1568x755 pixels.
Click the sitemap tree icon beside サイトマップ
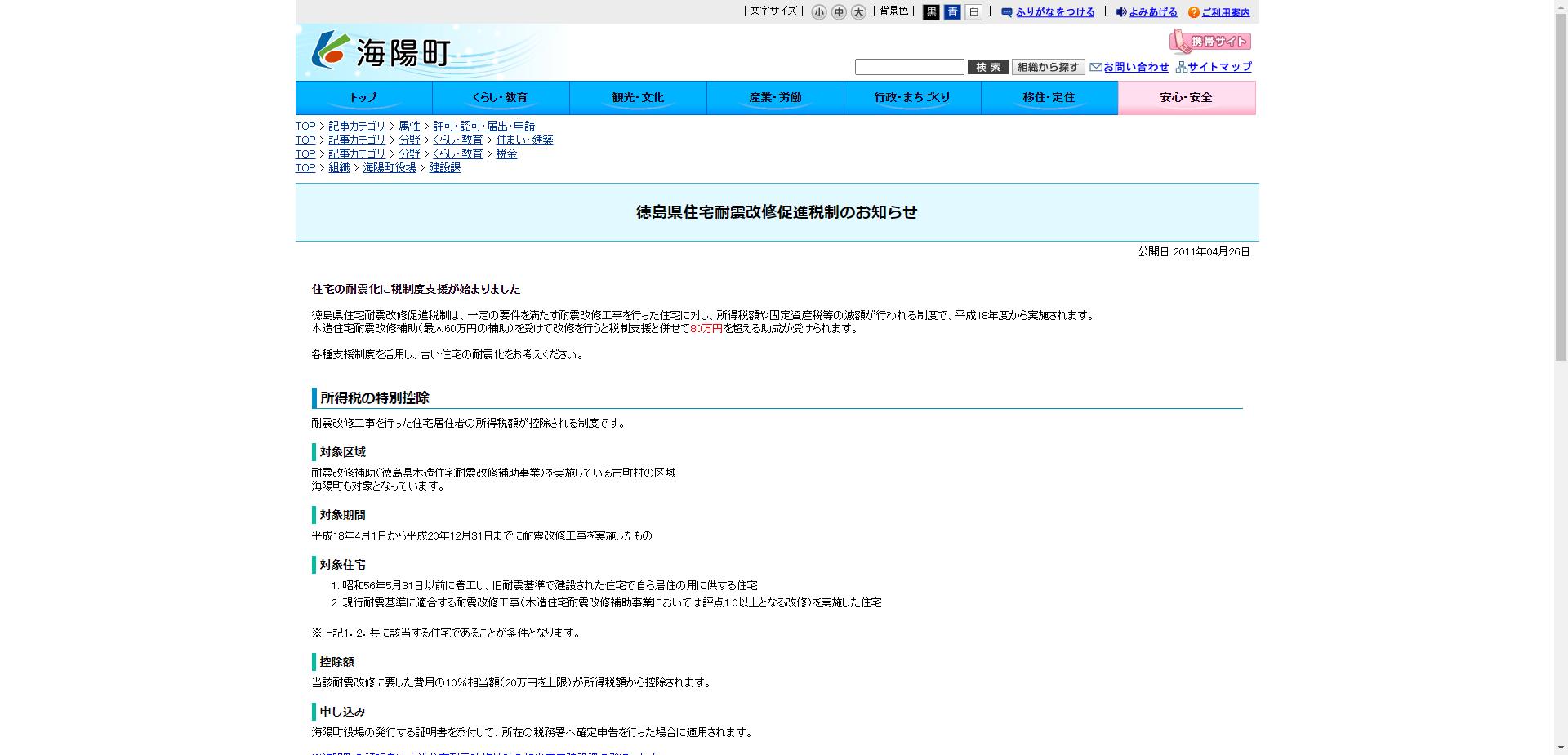tap(1182, 67)
